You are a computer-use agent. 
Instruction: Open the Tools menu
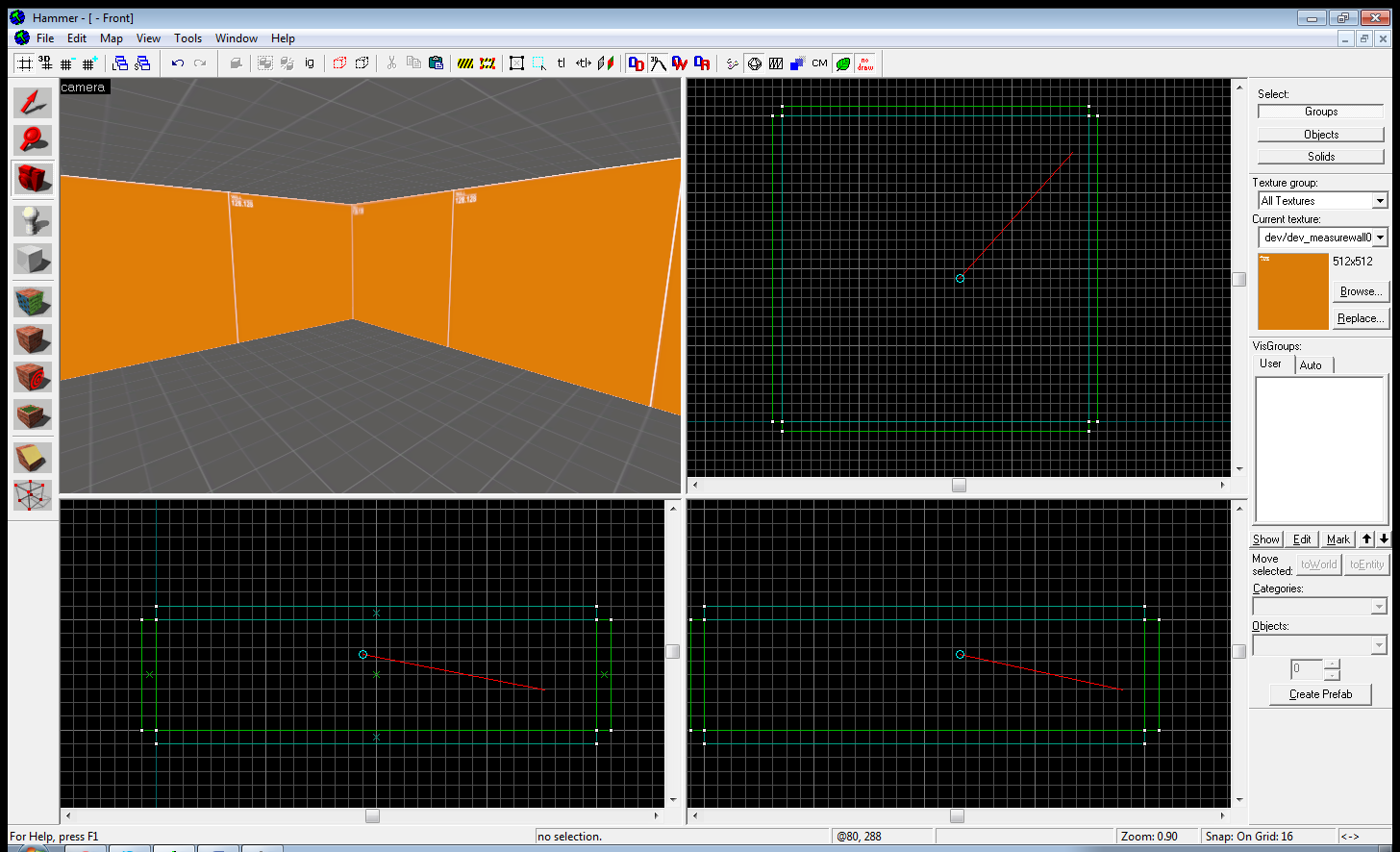pyautogui.click(x=187, y=38)
